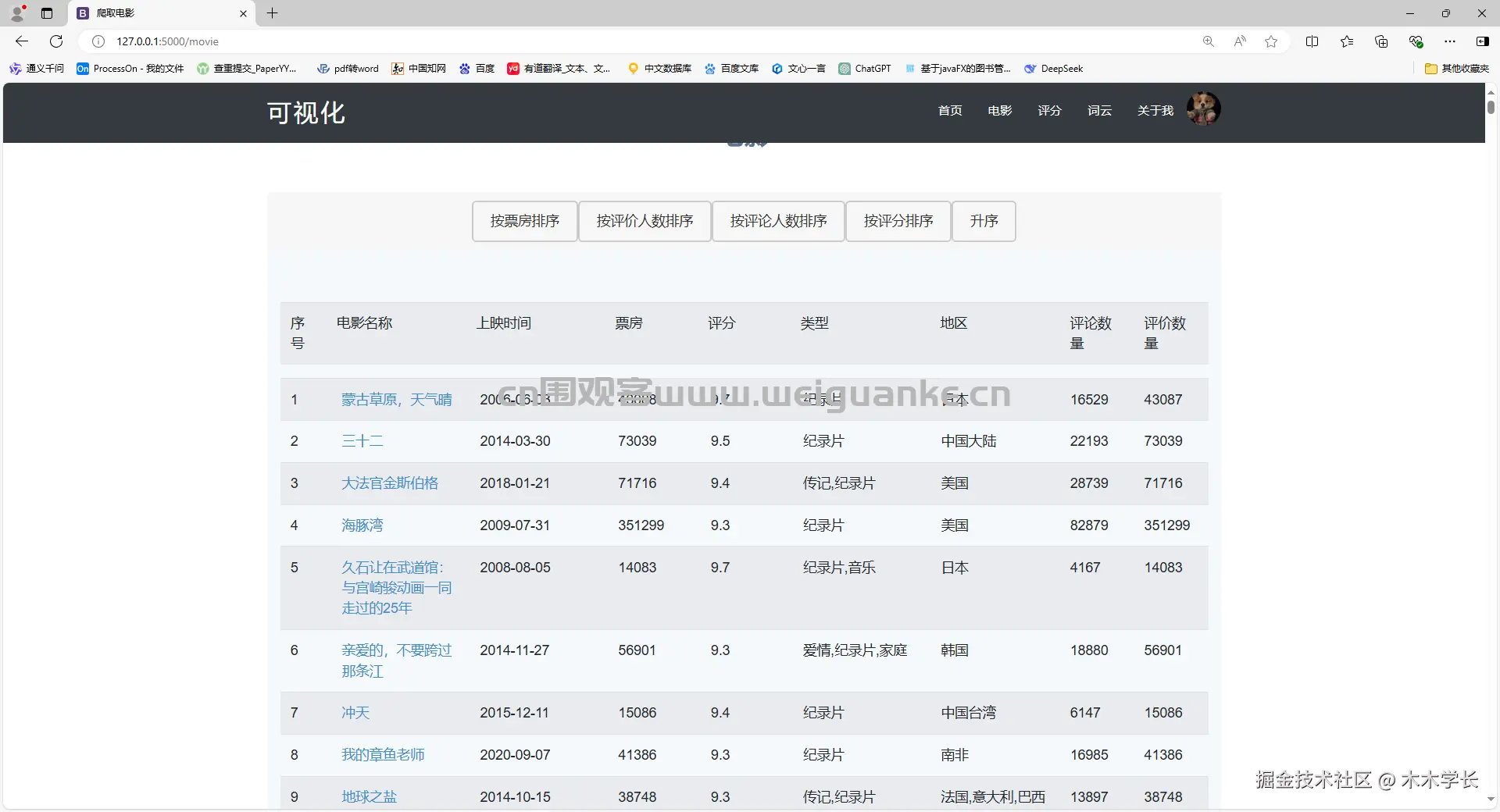Open the 有道翻译 bookmark

[559, 69]
